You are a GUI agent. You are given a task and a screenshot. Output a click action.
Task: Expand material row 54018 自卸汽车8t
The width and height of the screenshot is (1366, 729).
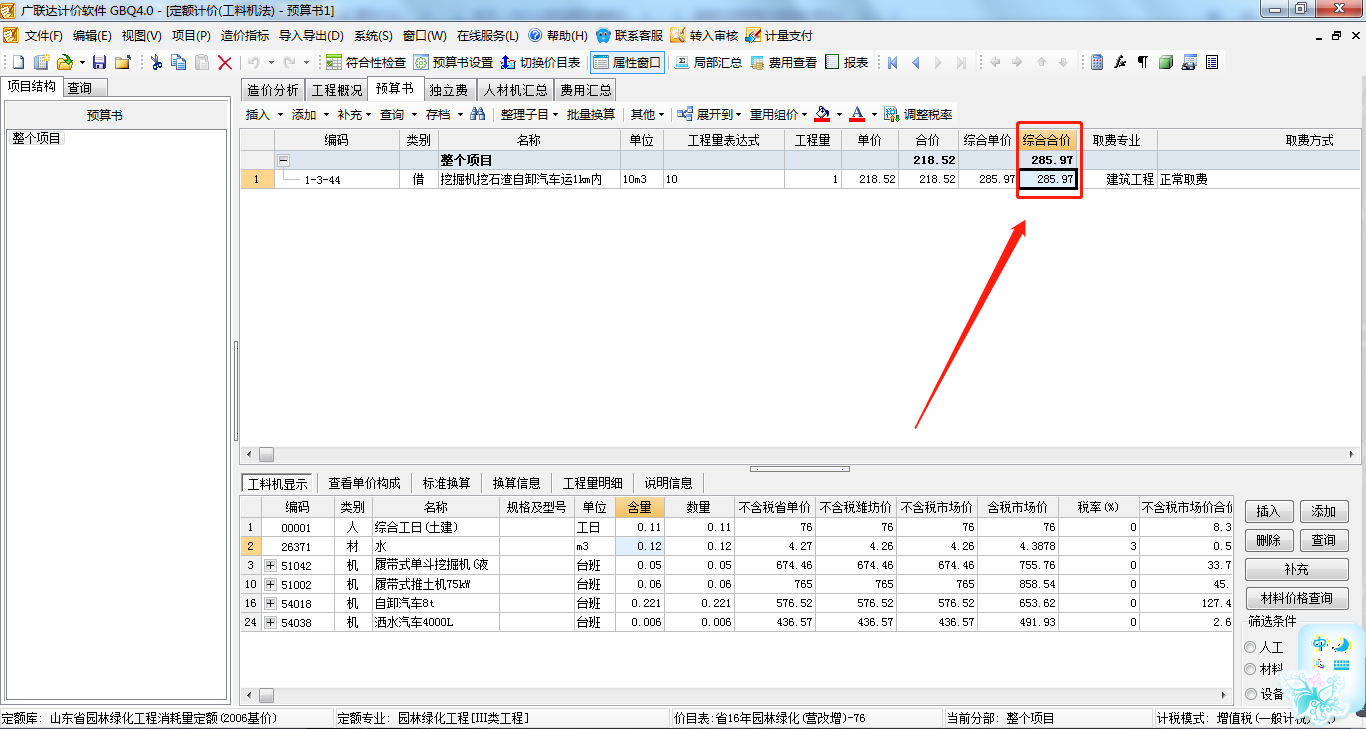click(270, 603)
